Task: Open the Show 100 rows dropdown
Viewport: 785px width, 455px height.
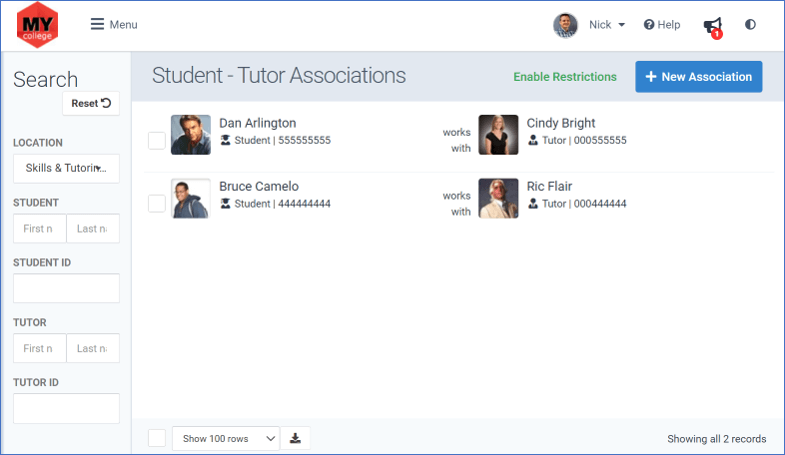Action: [x=226, y=438]
